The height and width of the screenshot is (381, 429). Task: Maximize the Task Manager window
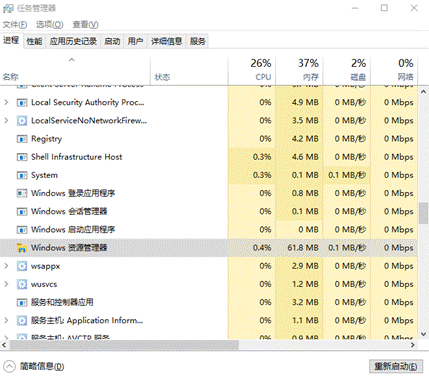click(384, 8)
